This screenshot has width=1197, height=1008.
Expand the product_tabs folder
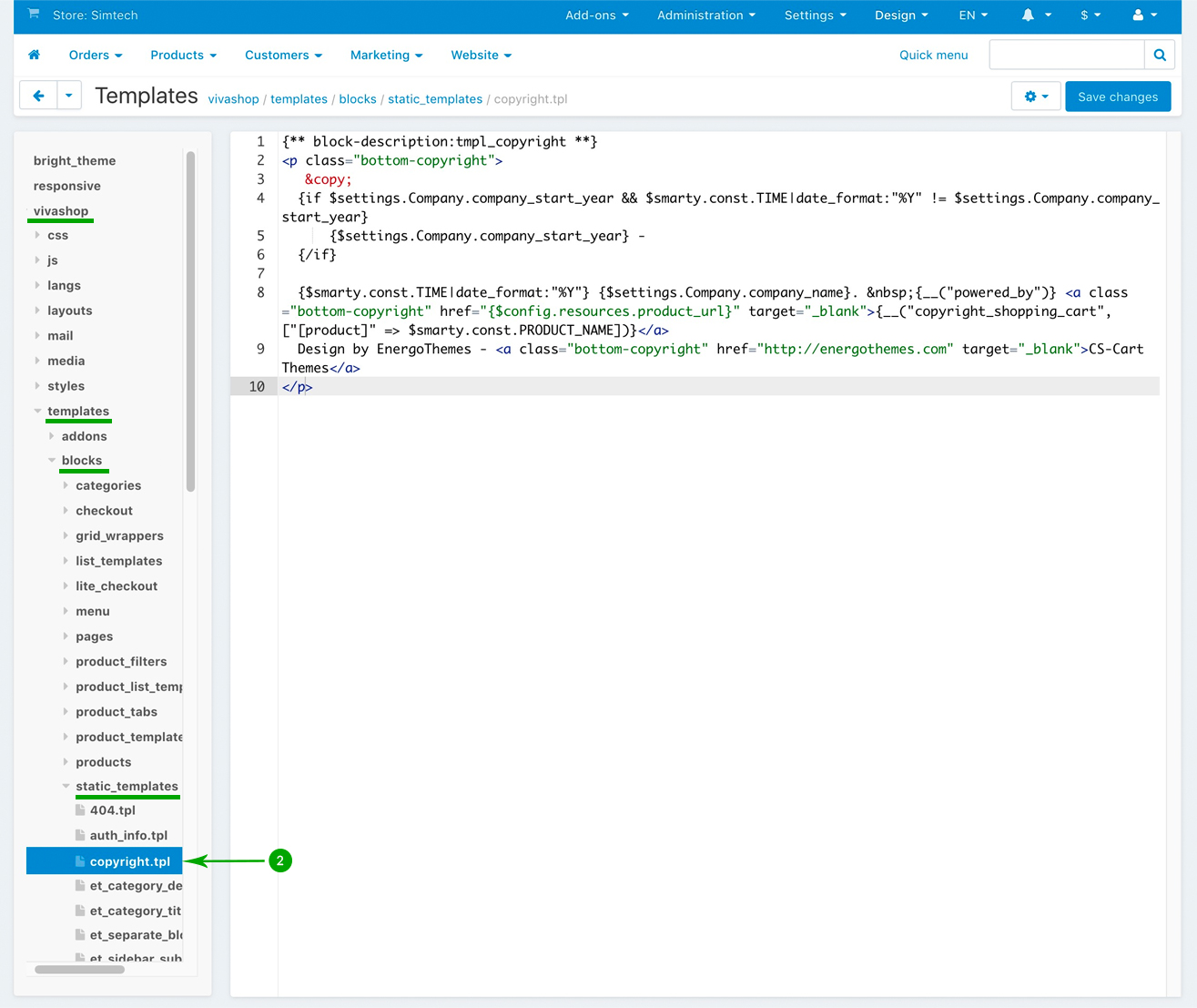116,712
